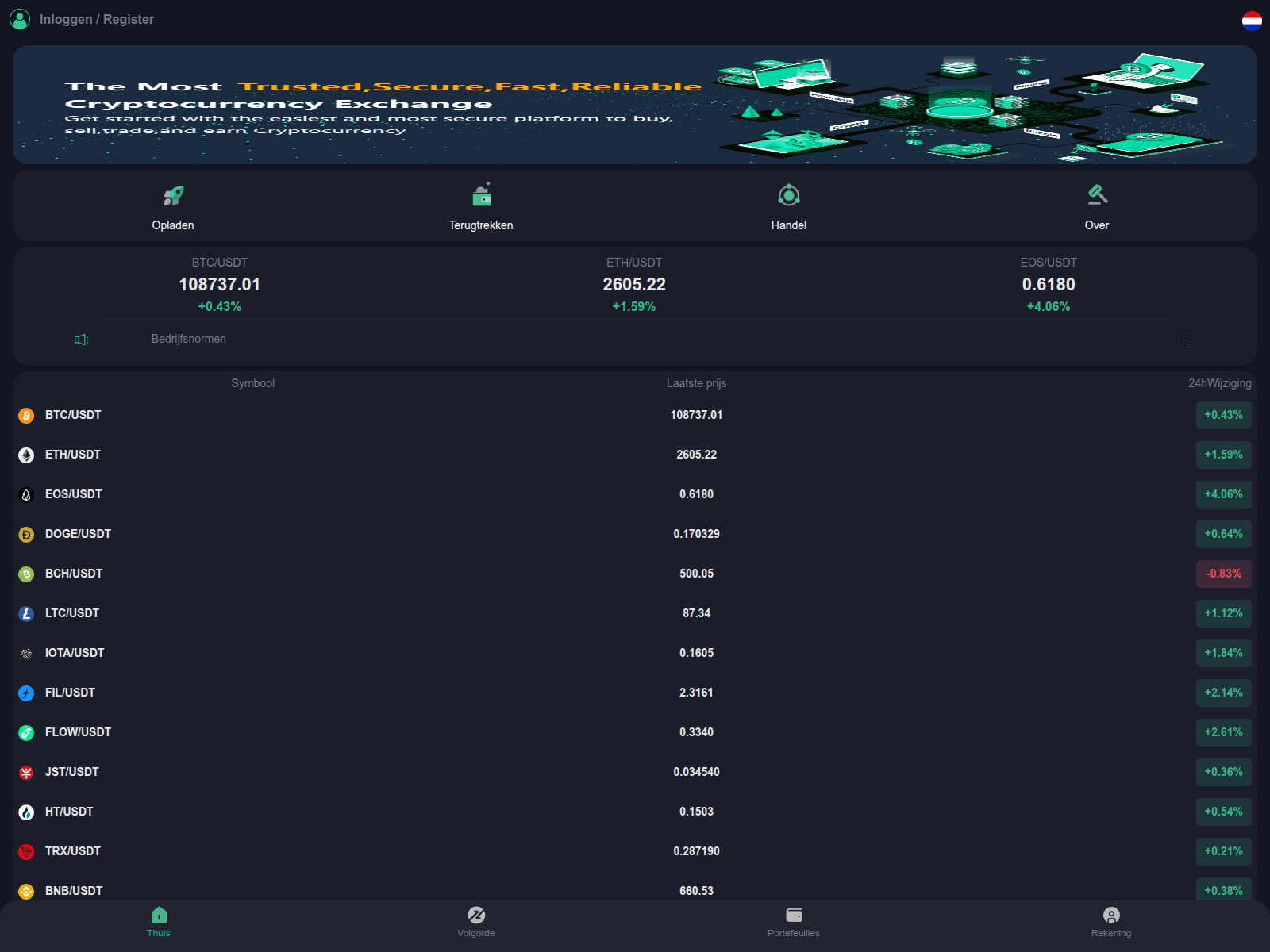This screenshot has height=952, width=1270.
Task: Click DOGE/USDT +0.64% change badge
Action: pos(1224,534)
